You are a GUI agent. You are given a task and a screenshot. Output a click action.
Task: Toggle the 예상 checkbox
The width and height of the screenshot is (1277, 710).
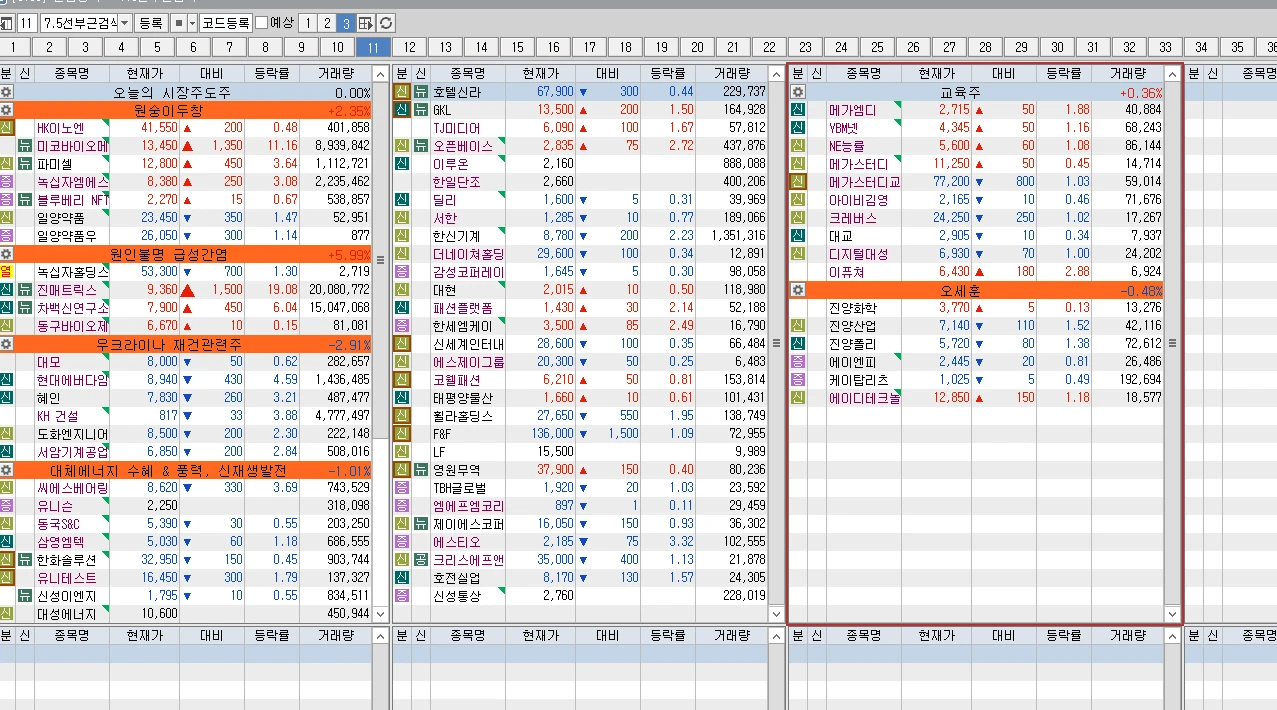pyautogui.click(x=262, y=22)
